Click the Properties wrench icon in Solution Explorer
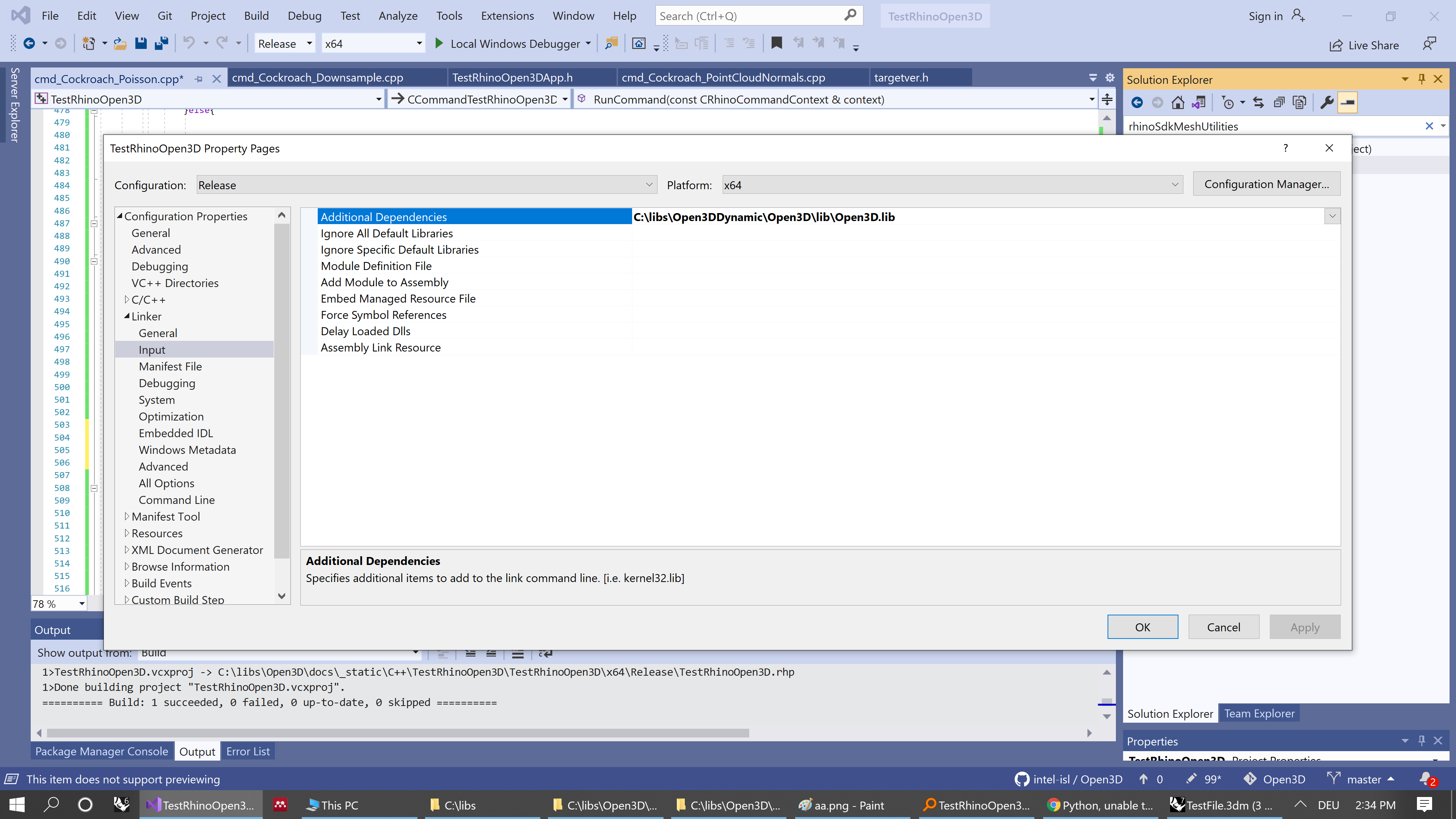 [1326, 102]
